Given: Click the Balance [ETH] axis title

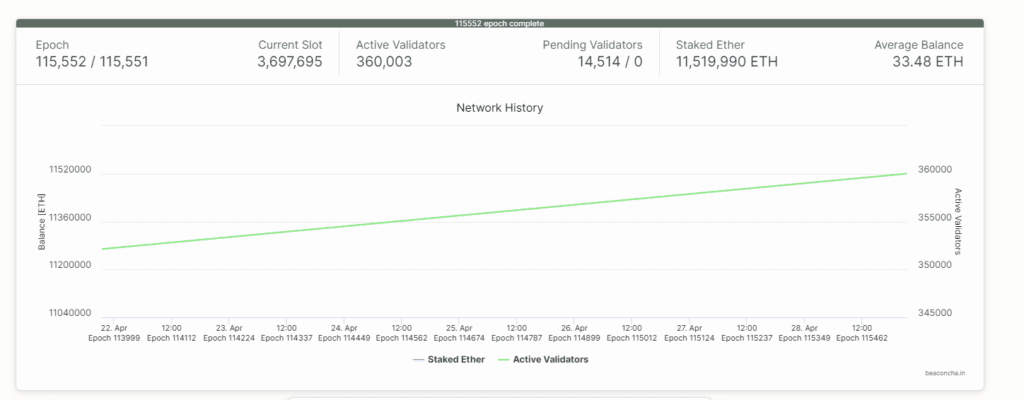Looking at the screenshot, I should 42,222.
